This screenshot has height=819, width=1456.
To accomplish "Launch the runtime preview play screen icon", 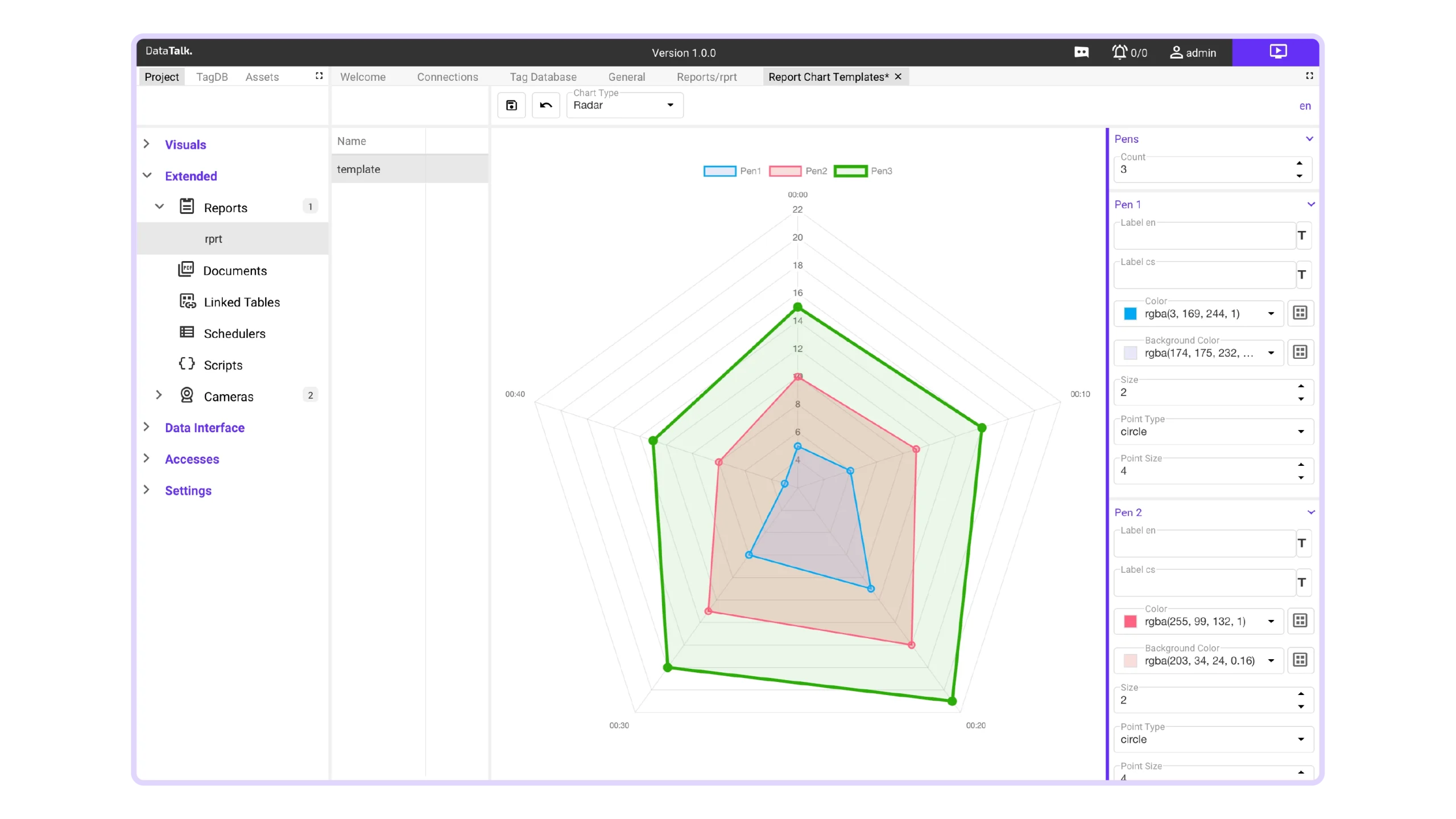I will click(x=1277, y=52).
